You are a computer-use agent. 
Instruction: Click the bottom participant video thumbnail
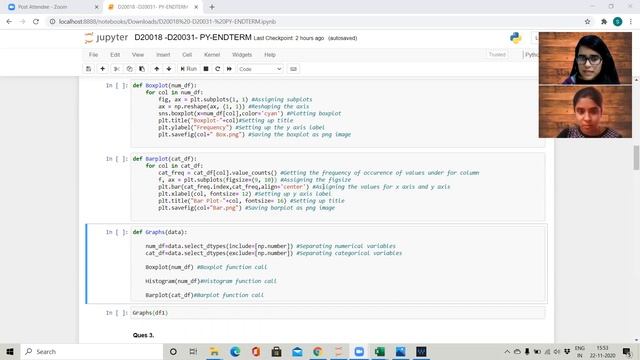pos(585,111)
